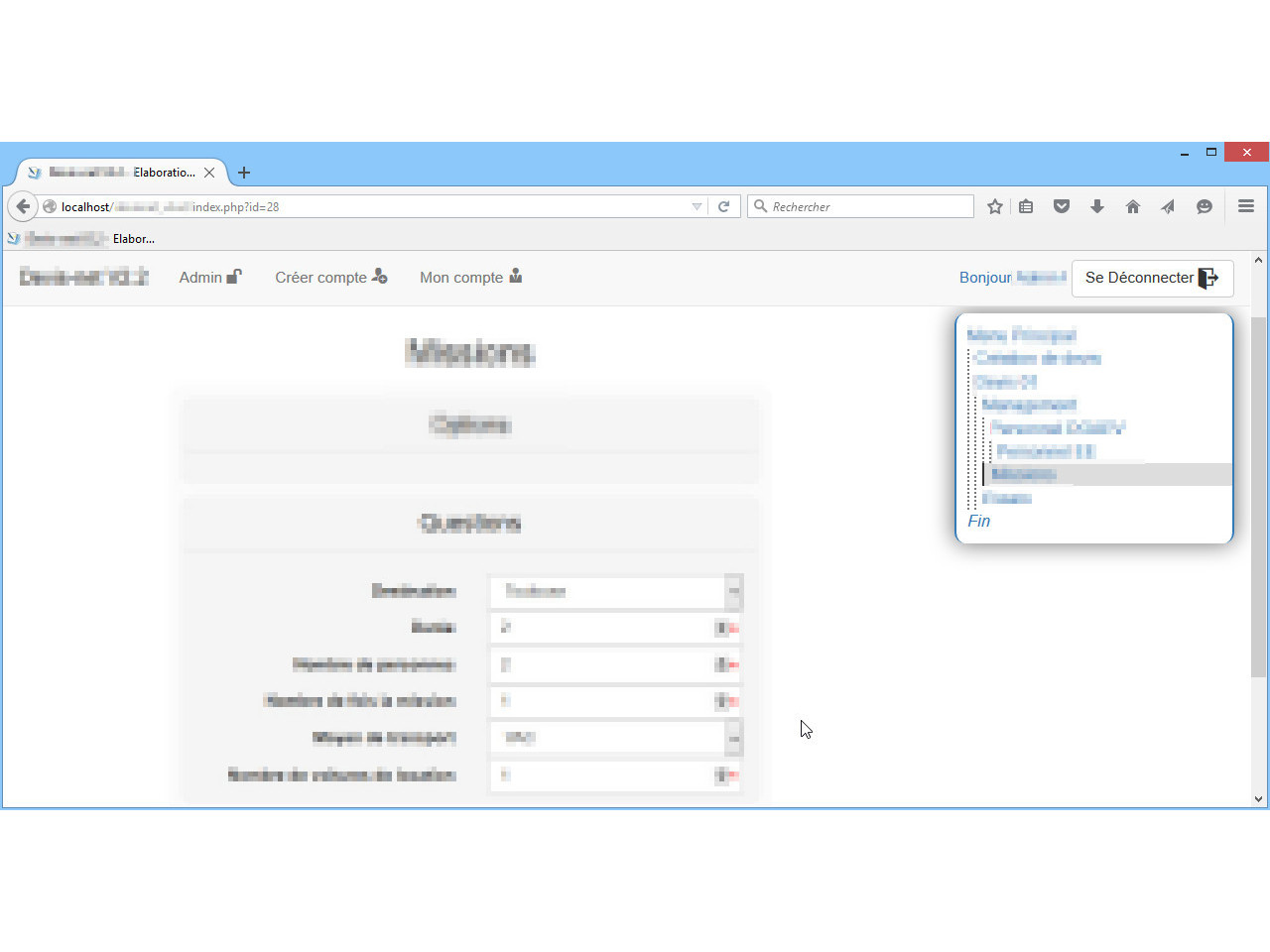1270x952 pixels.
Task: Click the Se Déconnecter button
Action: (x=1153, y=278)
